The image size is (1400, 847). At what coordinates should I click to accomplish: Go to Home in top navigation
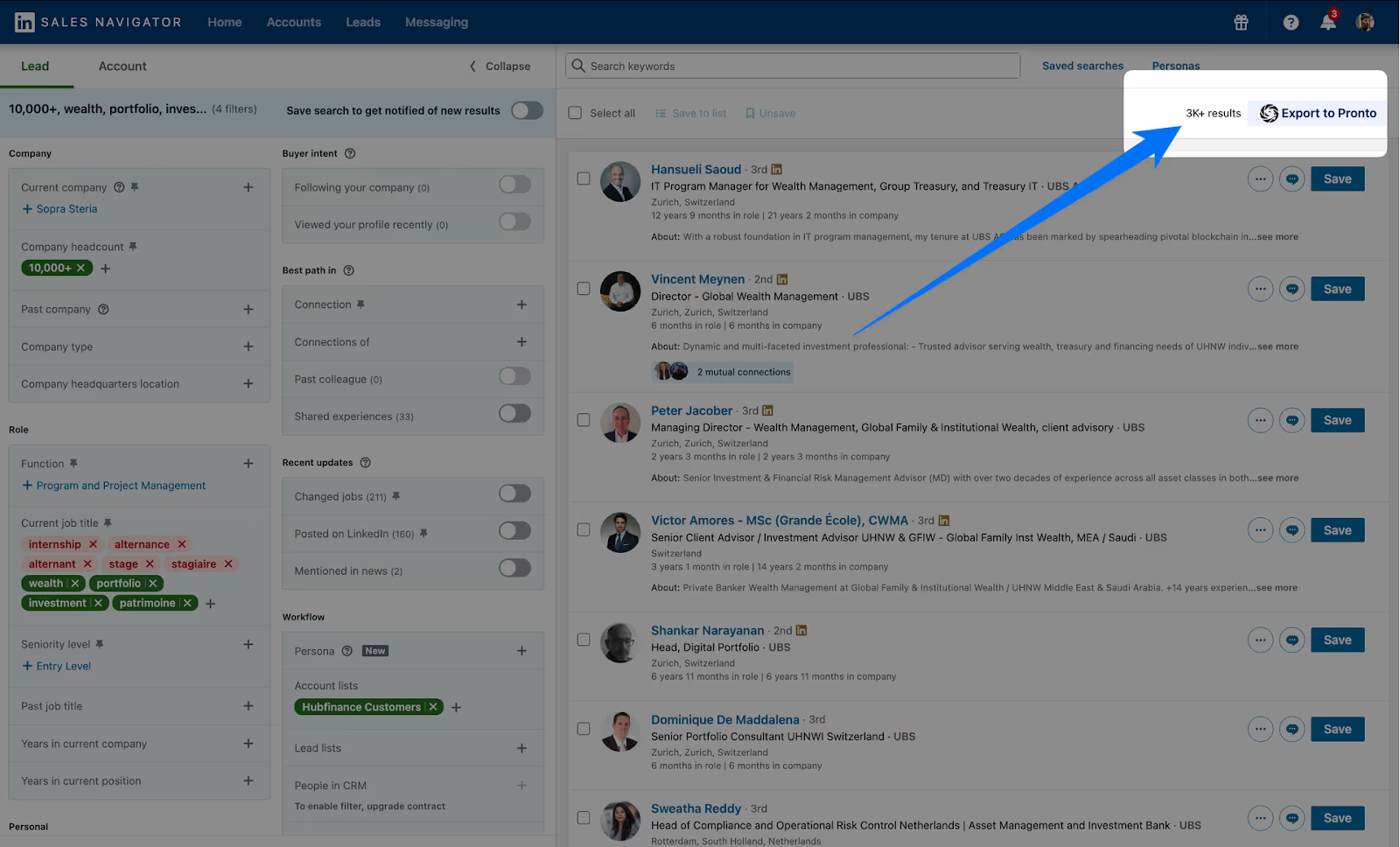click(225, 22)
